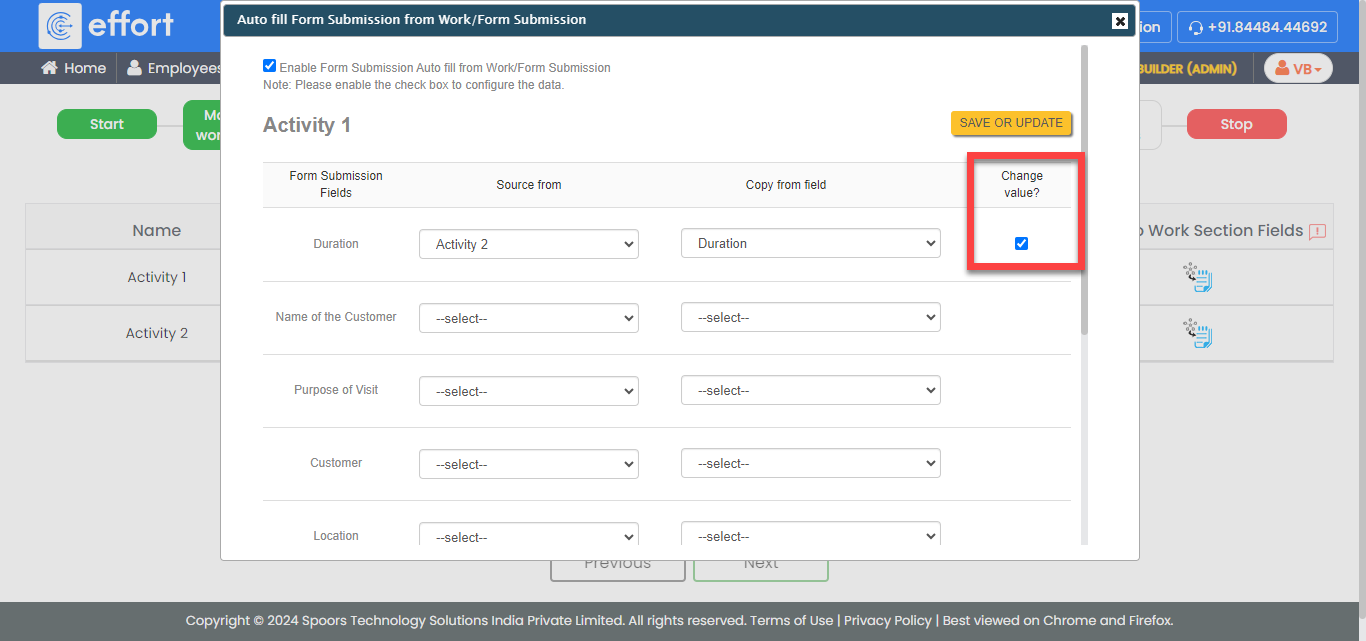The width and height of the screenshot is (1366, 641).
Task: Open Copy from field dropdown for Customer
Action: (810, 464)
